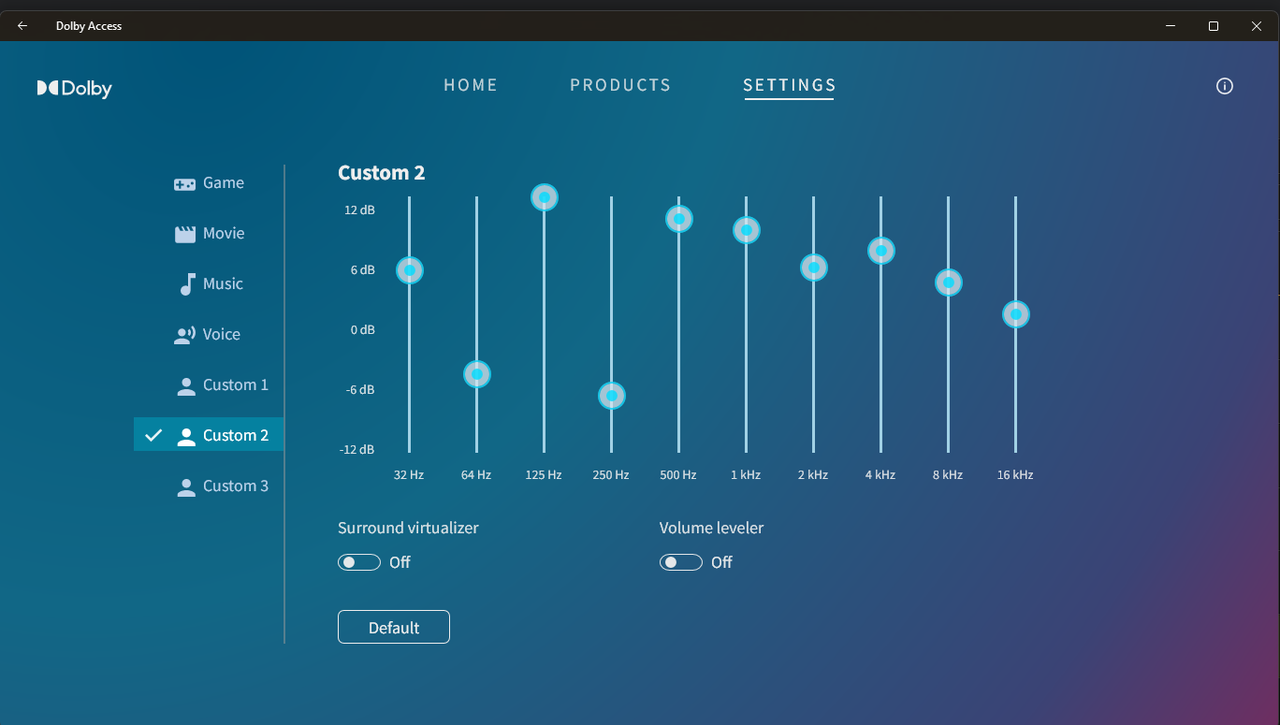Screen dimensions: 1280x725
Task: Switch to Custom 3 profile label
Action: (x=236, y=486)
